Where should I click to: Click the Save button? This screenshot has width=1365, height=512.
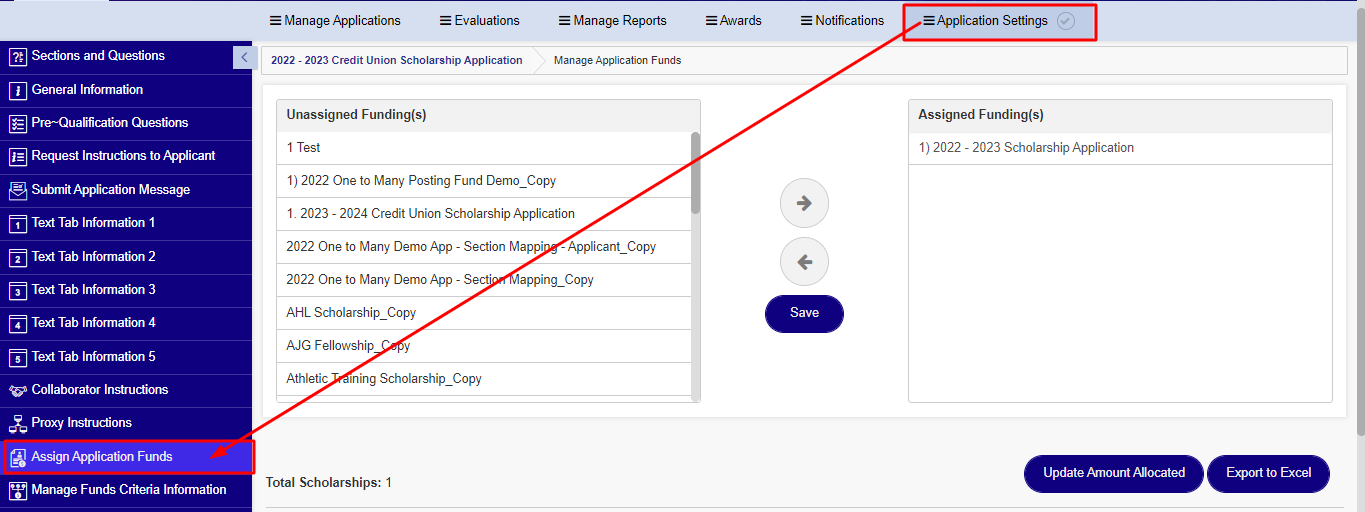point(804,313)
